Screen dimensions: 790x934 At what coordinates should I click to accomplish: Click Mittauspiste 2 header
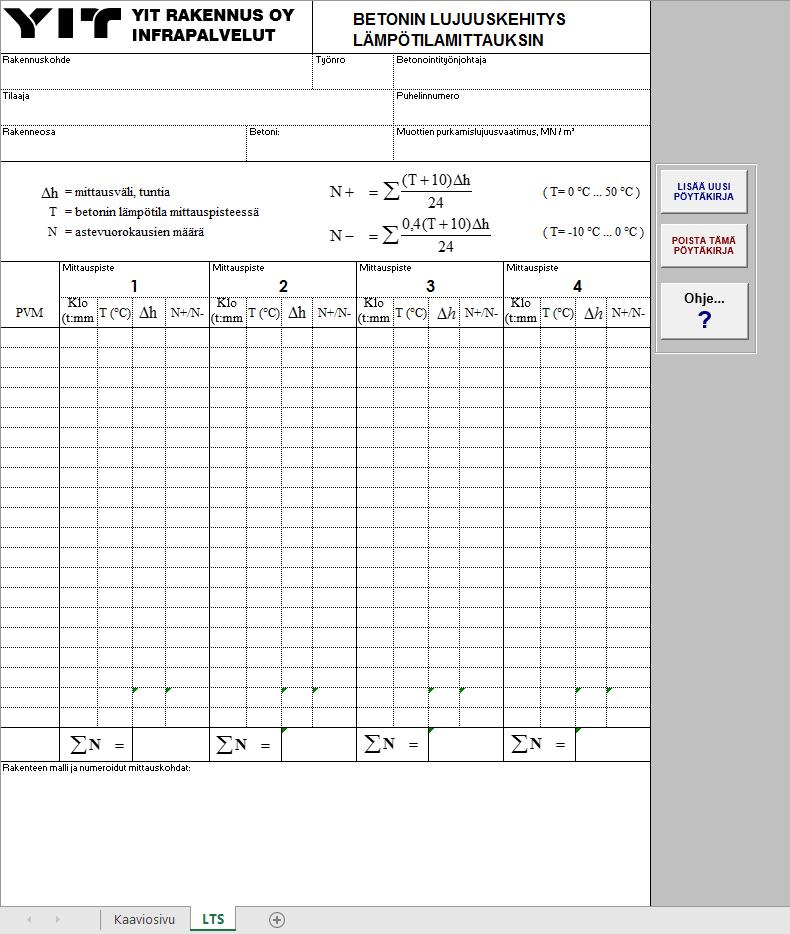(283, 280)
